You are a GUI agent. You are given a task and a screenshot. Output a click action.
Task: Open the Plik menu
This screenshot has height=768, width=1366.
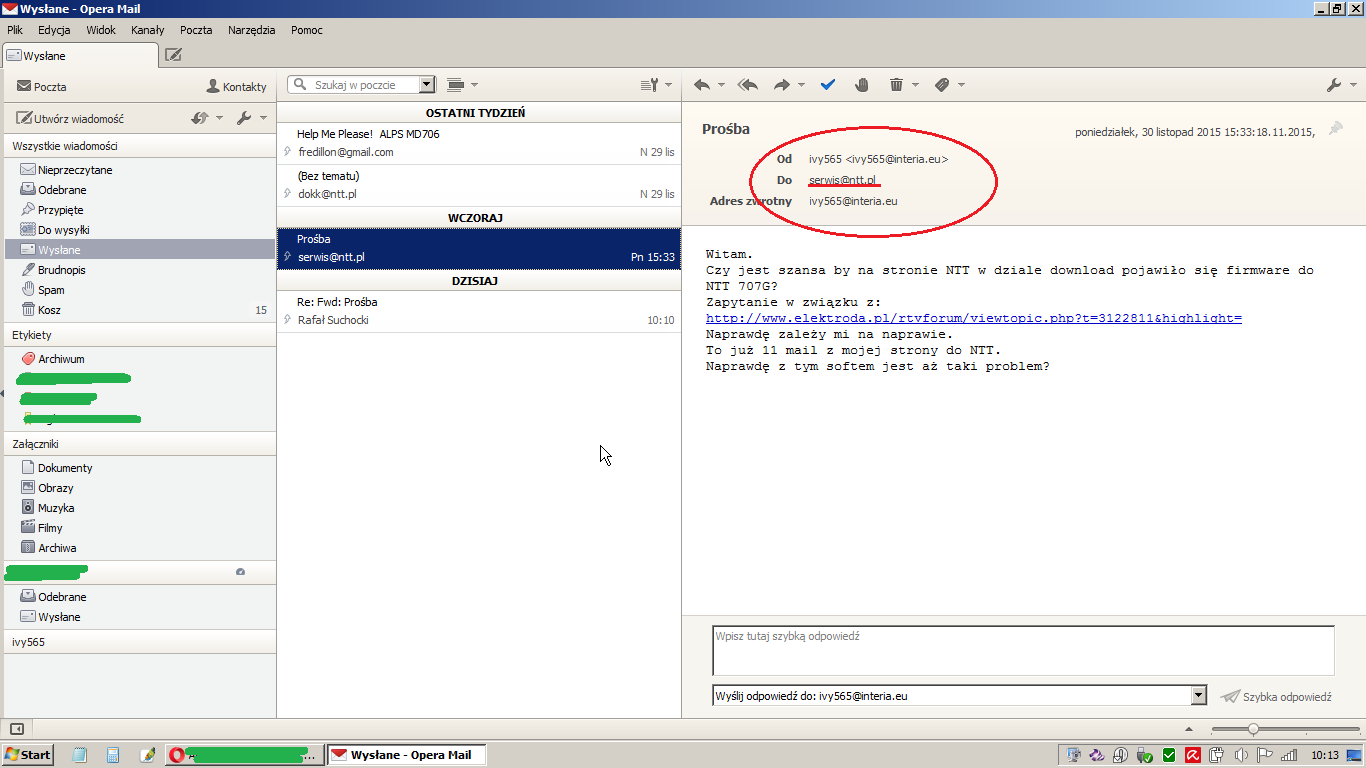(x=15, y=30)
